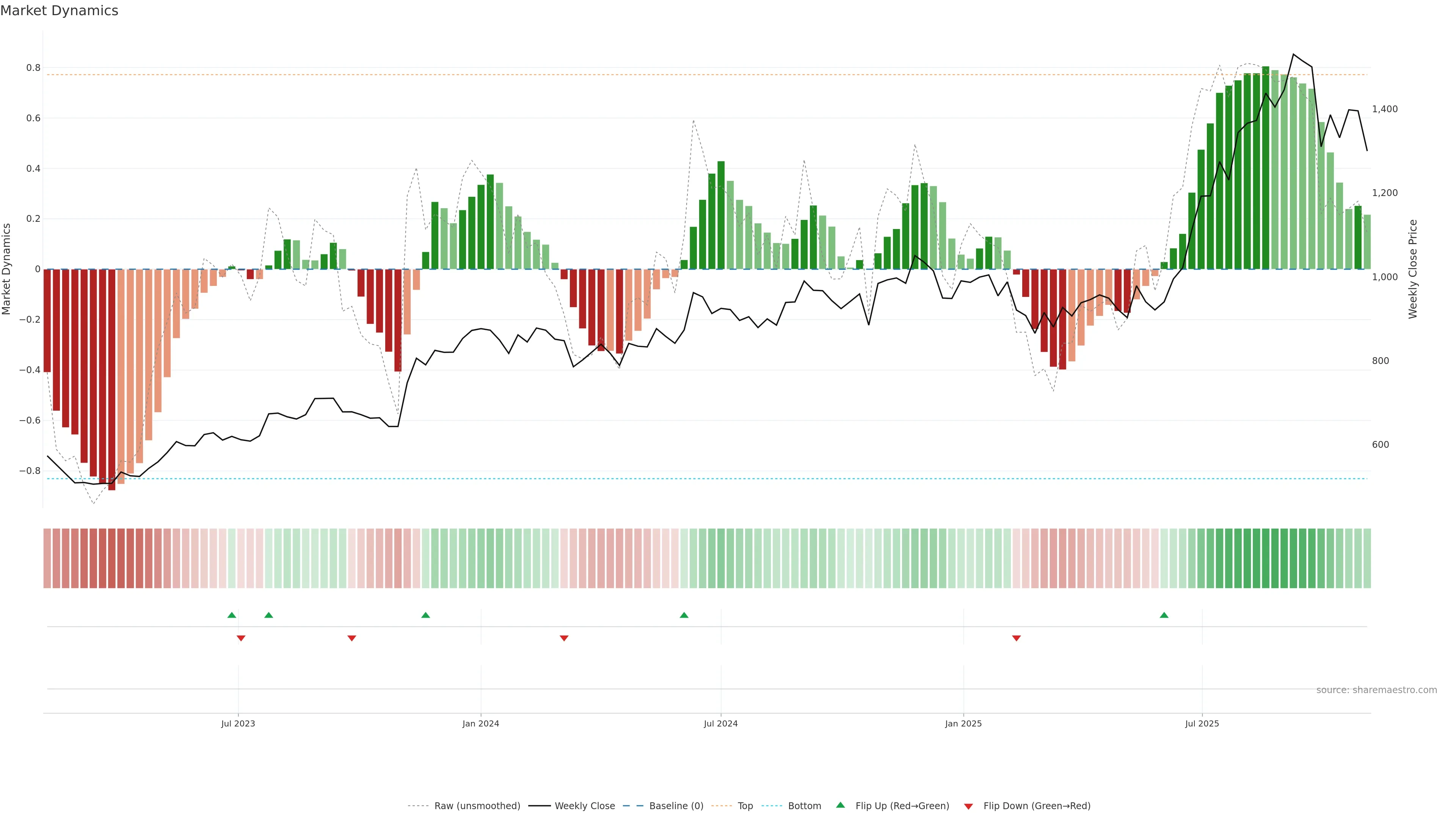Click the Flip Up green triangle legend icon
Viewport: 1456px width, 819px height.
point(841,805)
